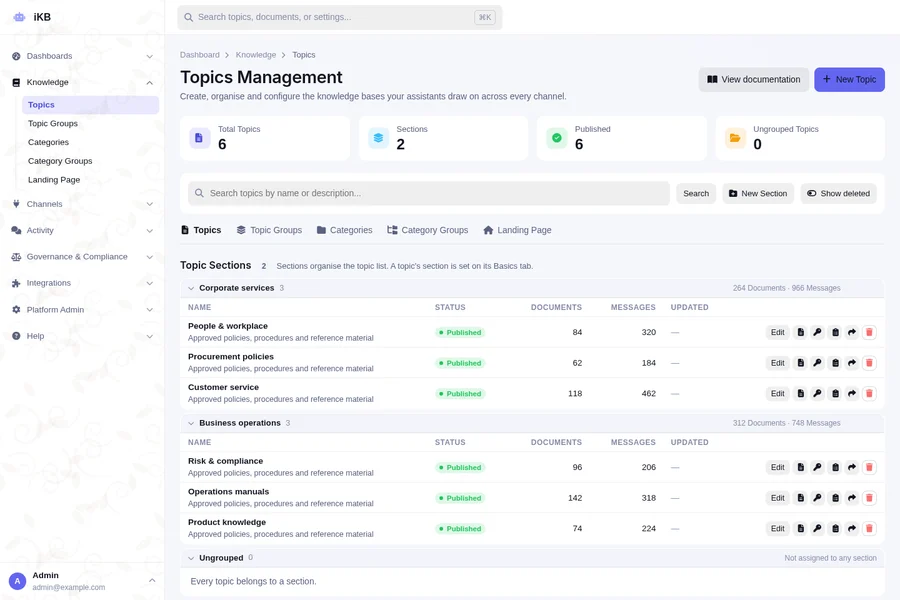Focus the search topics by name field
The width and height of the screenshot is (900, 600).
(x=429, y=193)
